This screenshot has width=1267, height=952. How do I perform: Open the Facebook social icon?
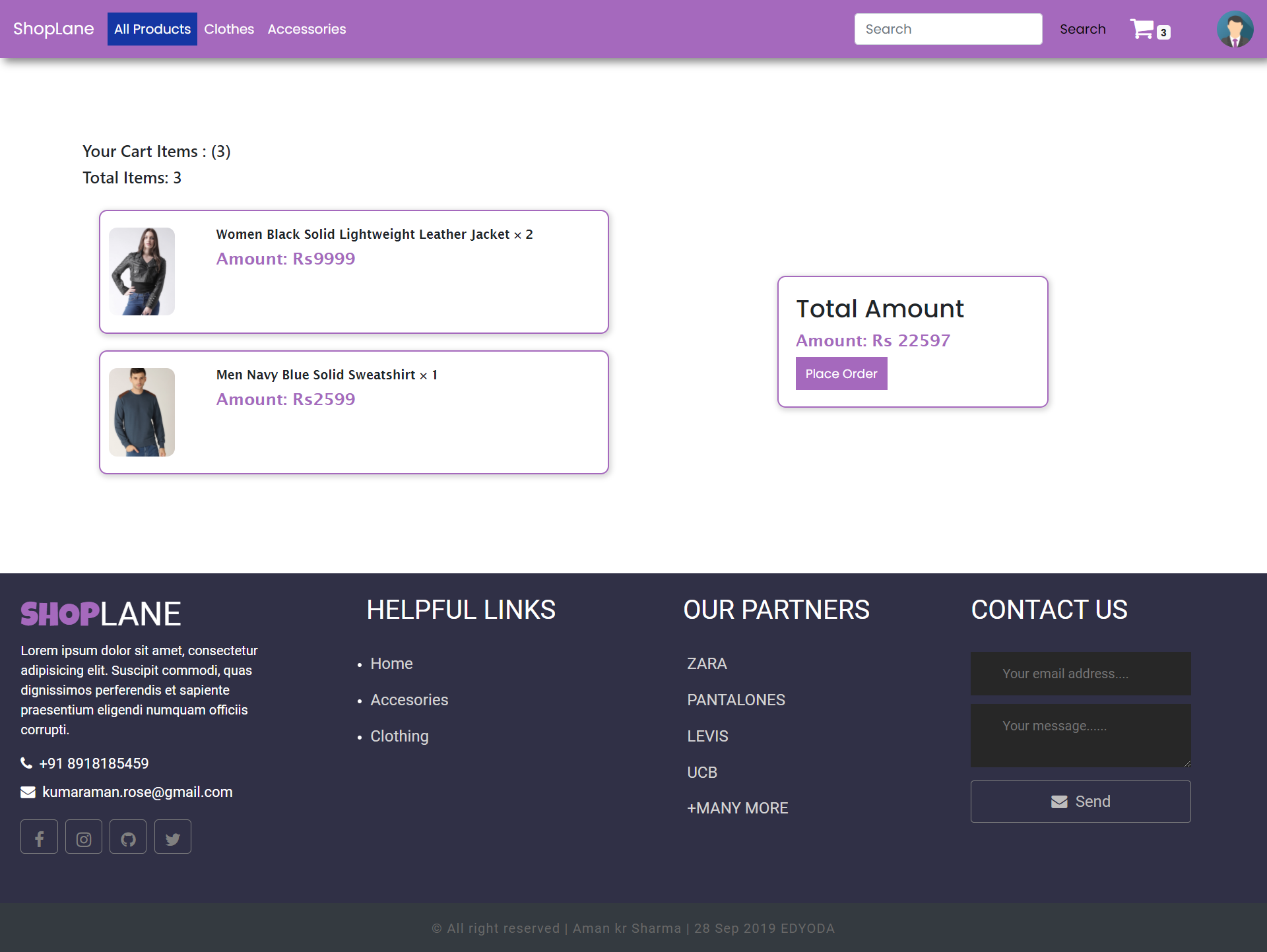point(39,837)
